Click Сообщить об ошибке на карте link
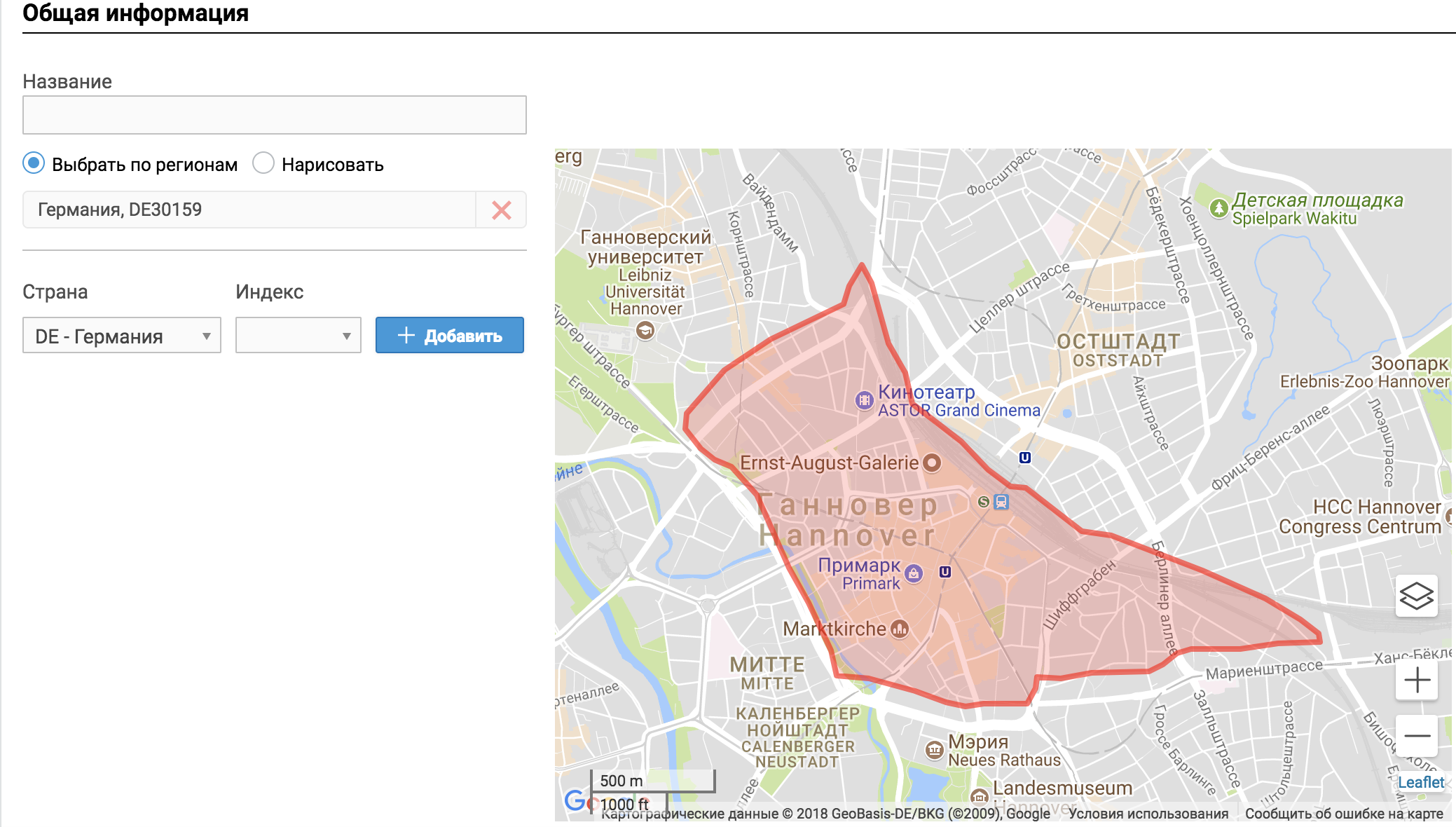This screenshot has height=827, width=1456. click(x=1343, y=814)
